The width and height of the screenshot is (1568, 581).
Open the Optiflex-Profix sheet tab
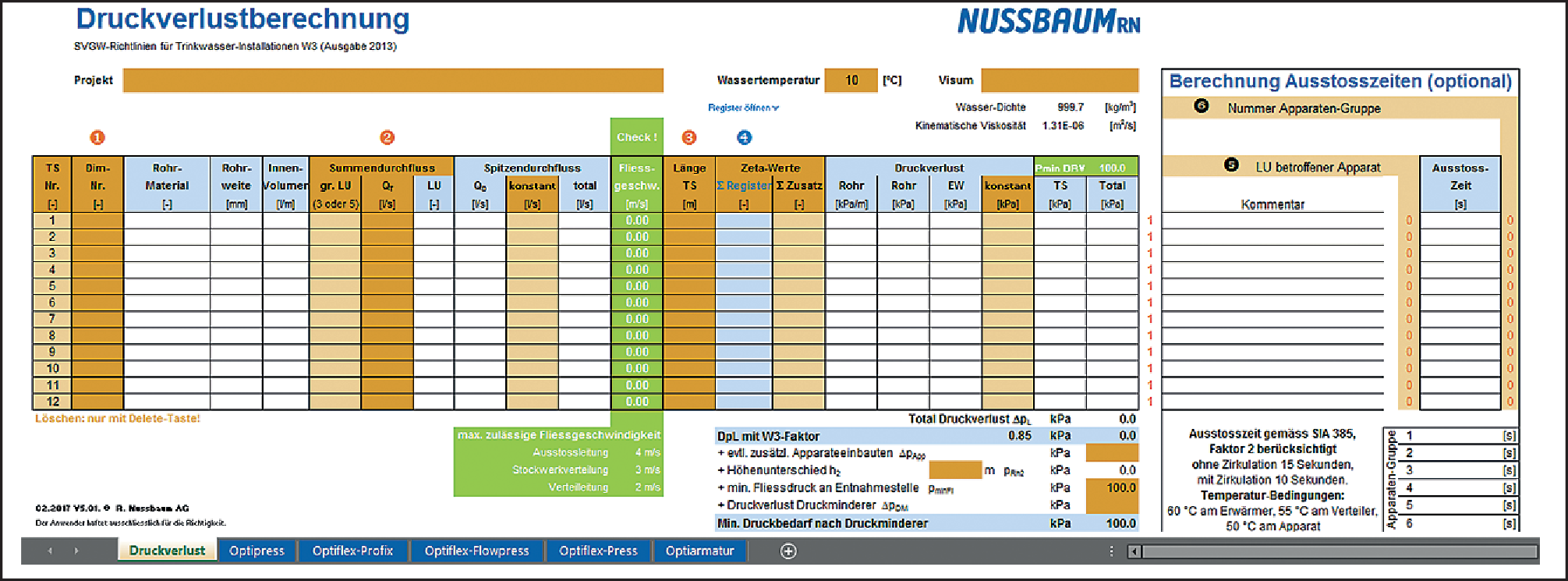352,551
